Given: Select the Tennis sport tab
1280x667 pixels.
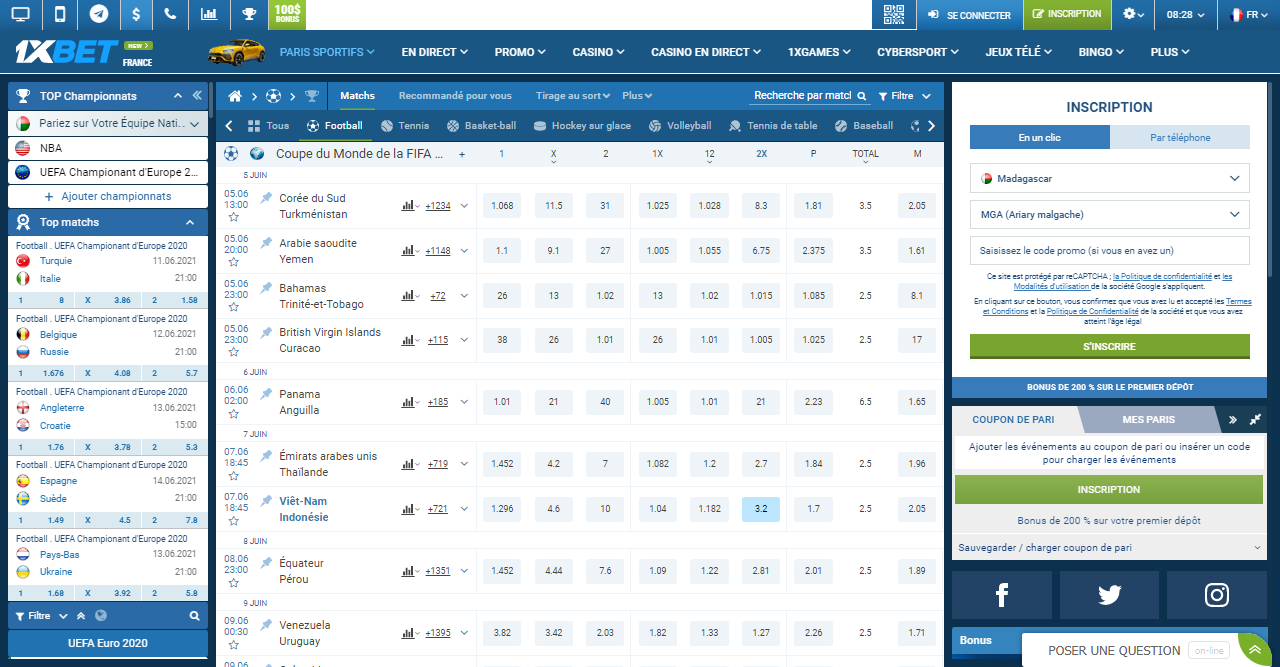Looking at the screenshot, I should pyautogui.click(x=405, y=126).
